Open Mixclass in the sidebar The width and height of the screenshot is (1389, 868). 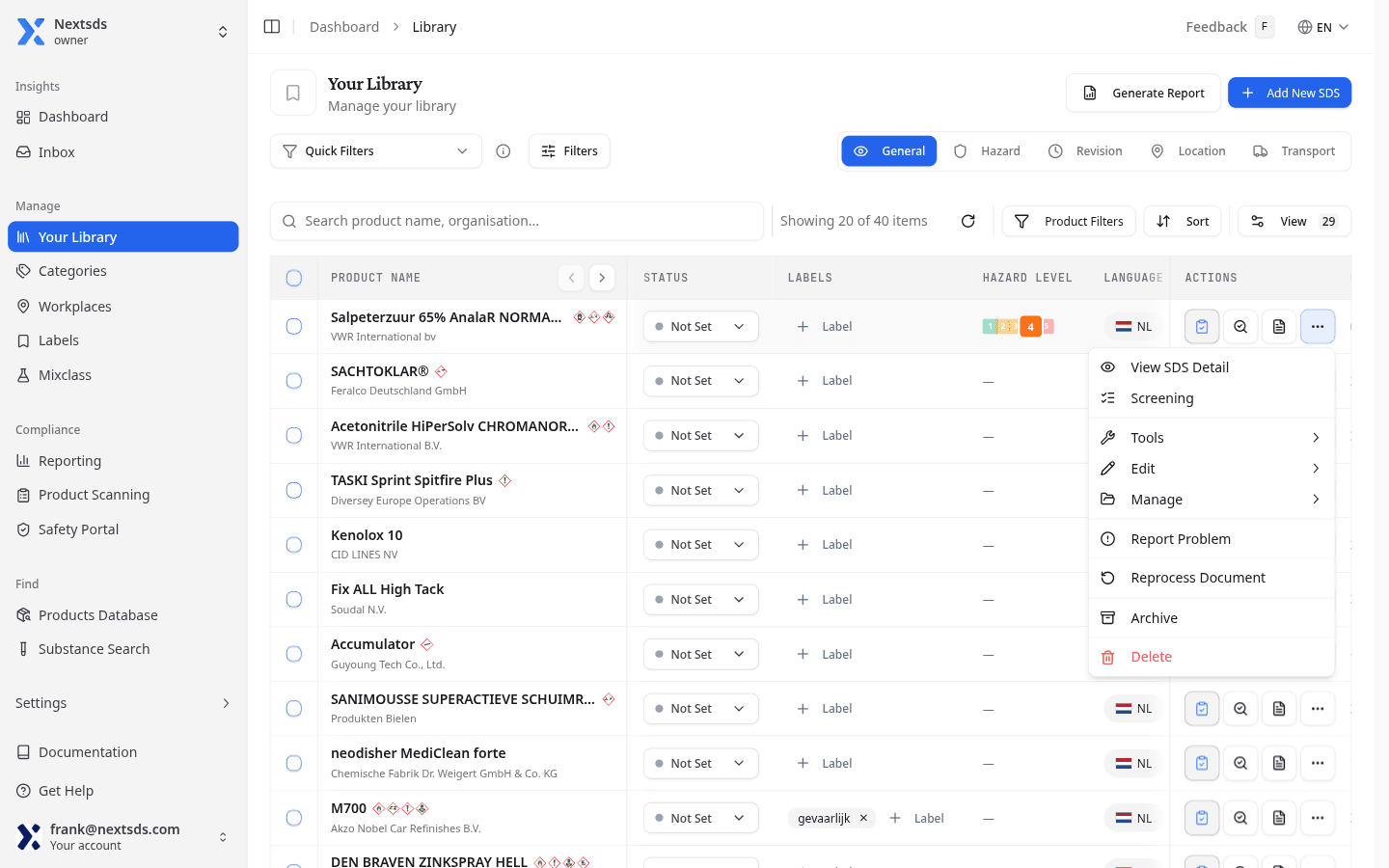click(123, 375)
